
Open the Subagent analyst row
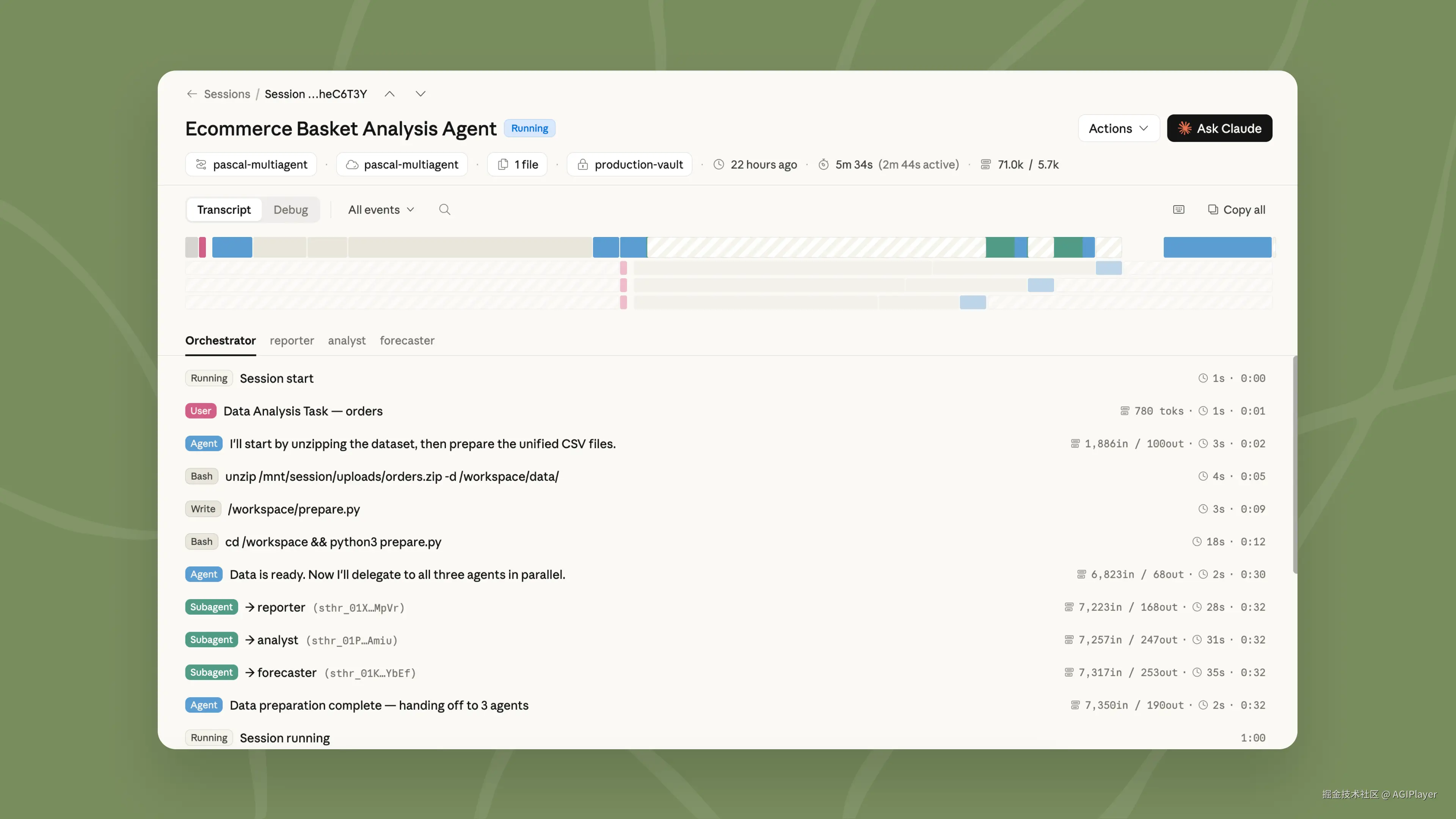[x=725, y=640]
